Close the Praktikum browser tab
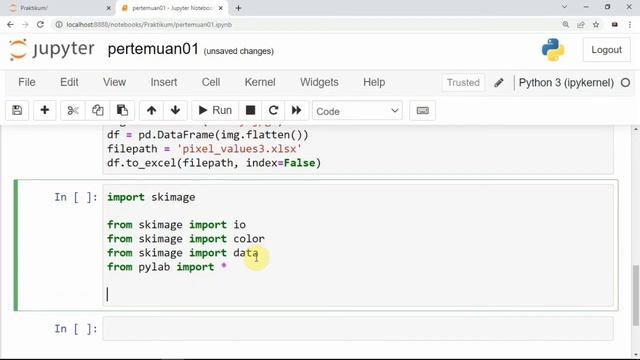This screenshot has width=640, height=360. [108, 8]
